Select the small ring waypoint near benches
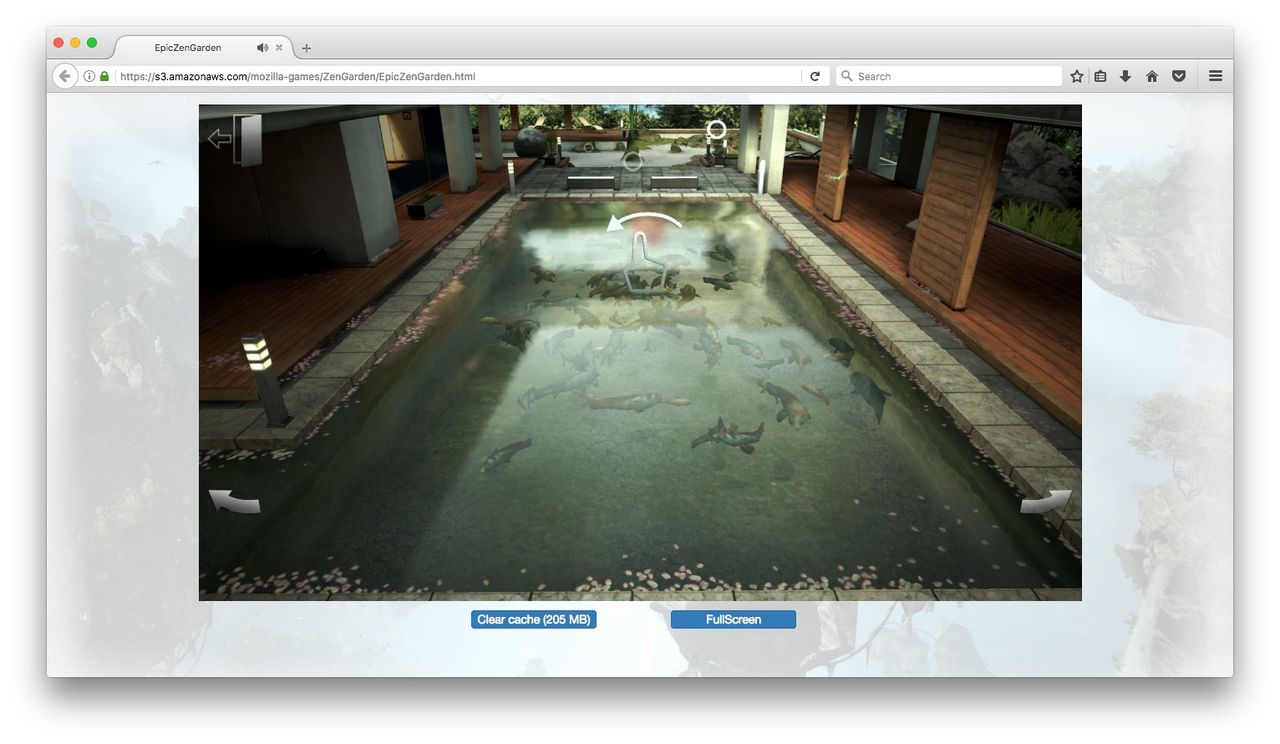1280x744 pixels. tap(632, 161)
